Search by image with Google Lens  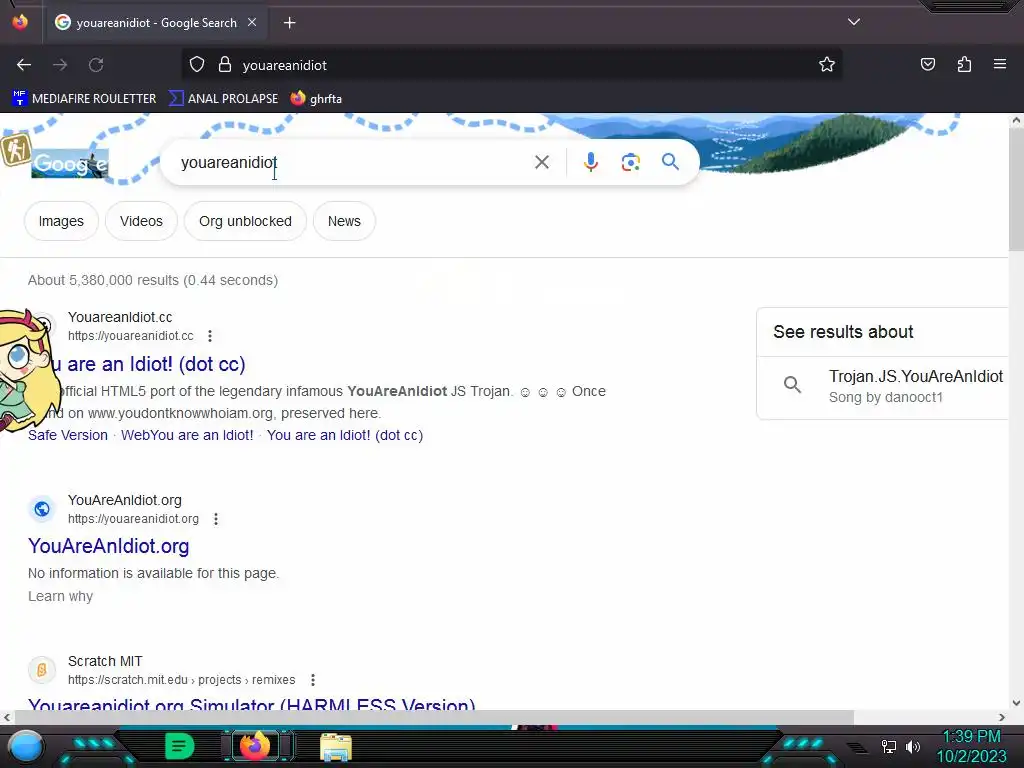pyautogui.click(x=630, y=162)
